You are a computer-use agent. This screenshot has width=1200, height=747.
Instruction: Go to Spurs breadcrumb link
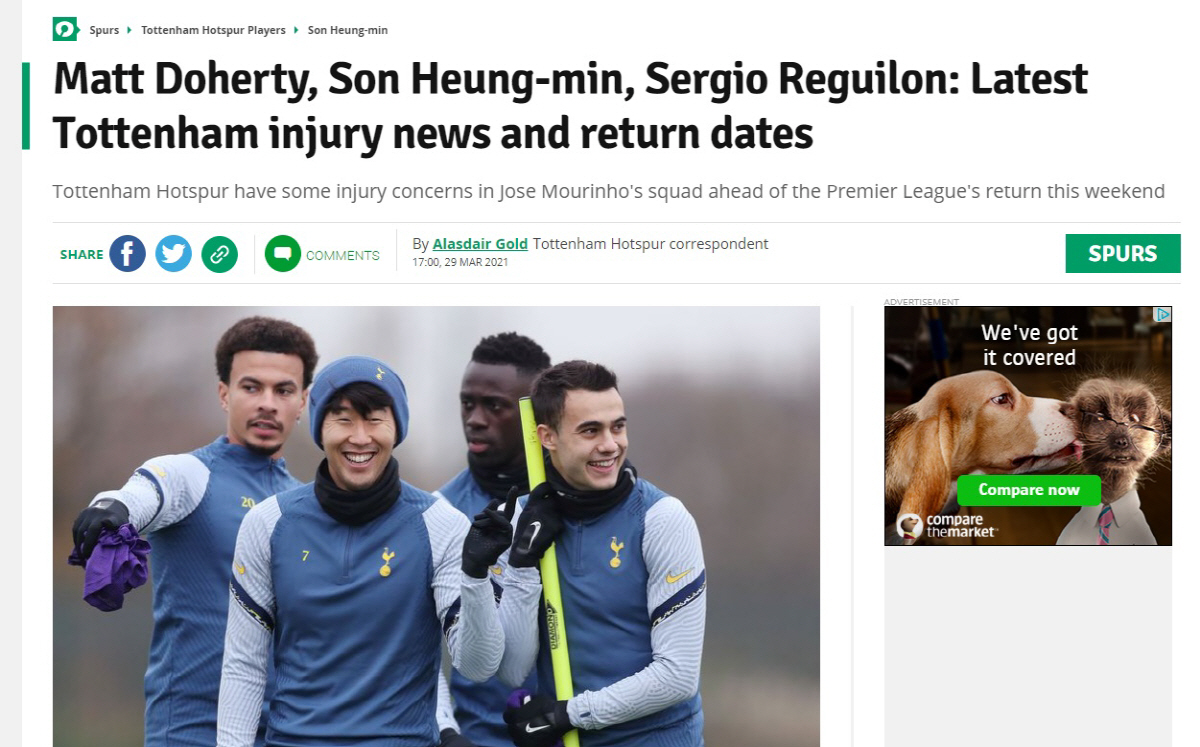point(104,30)
